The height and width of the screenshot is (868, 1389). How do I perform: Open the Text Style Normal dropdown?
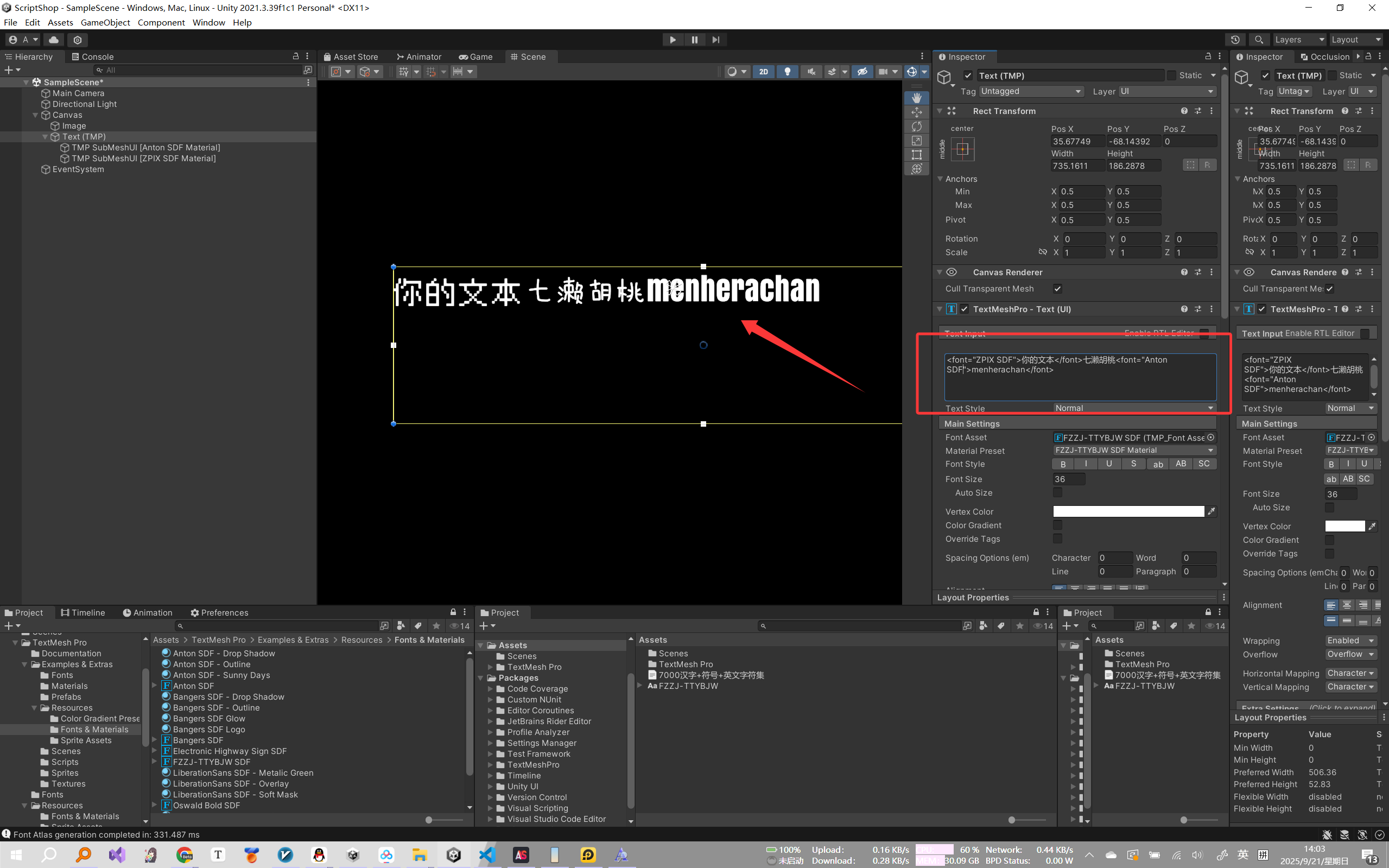pos(1133,408)
